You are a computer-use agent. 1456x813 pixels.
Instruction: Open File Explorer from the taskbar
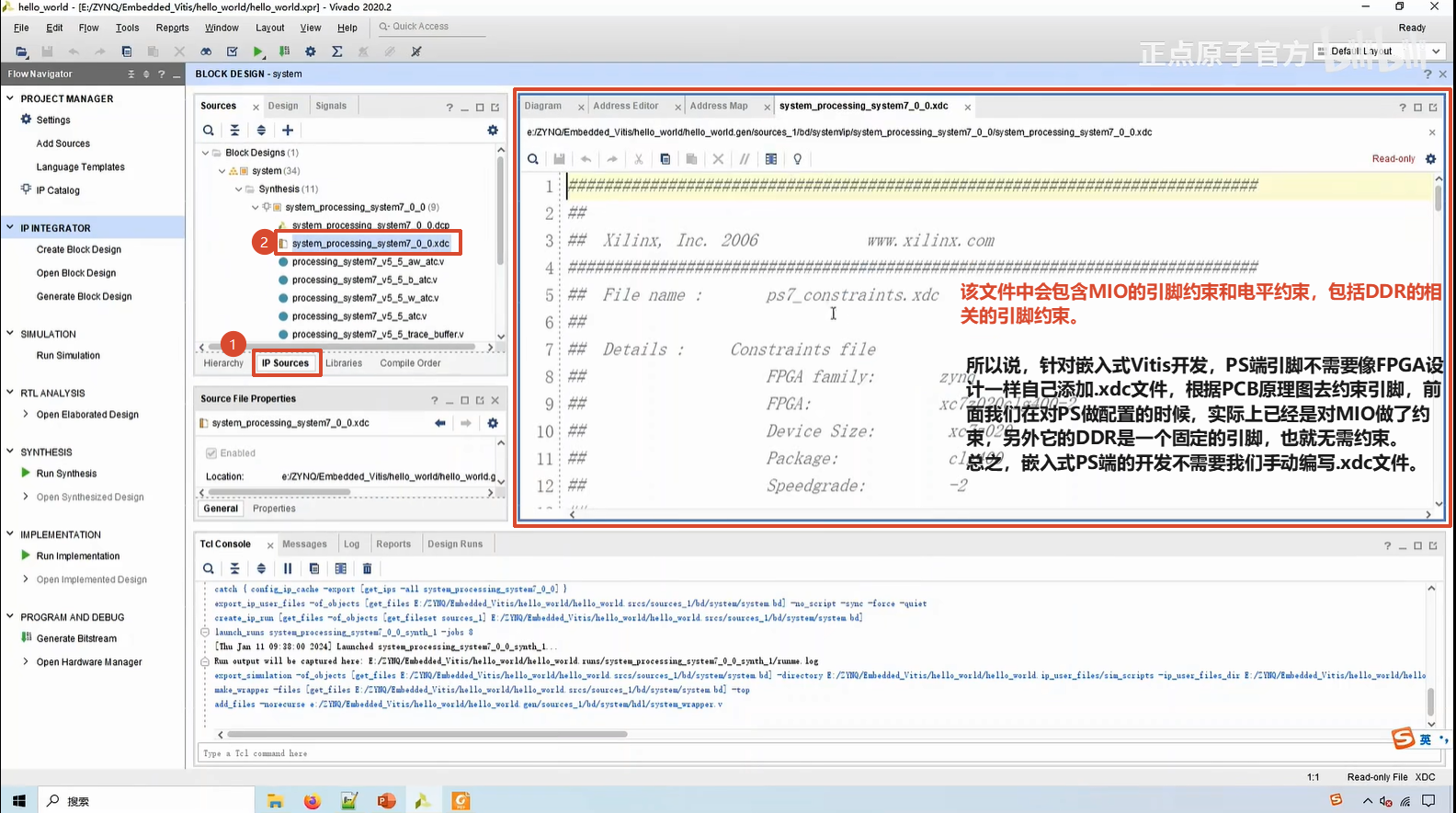pos(275,801)
